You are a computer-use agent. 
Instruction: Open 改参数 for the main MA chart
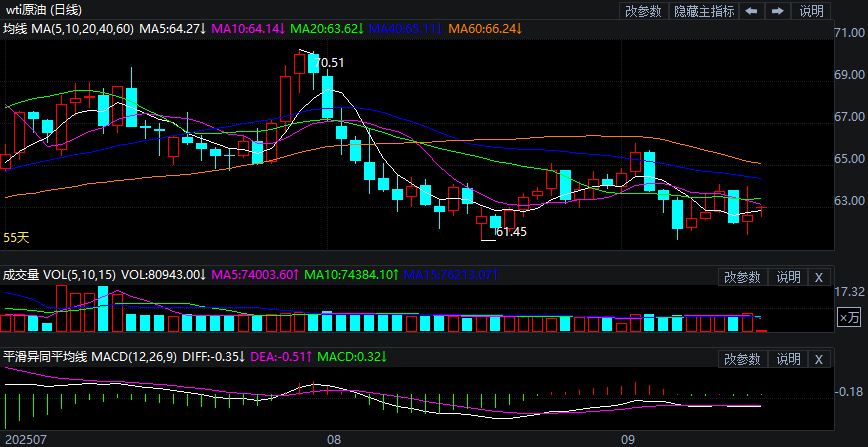pos(643,11)
